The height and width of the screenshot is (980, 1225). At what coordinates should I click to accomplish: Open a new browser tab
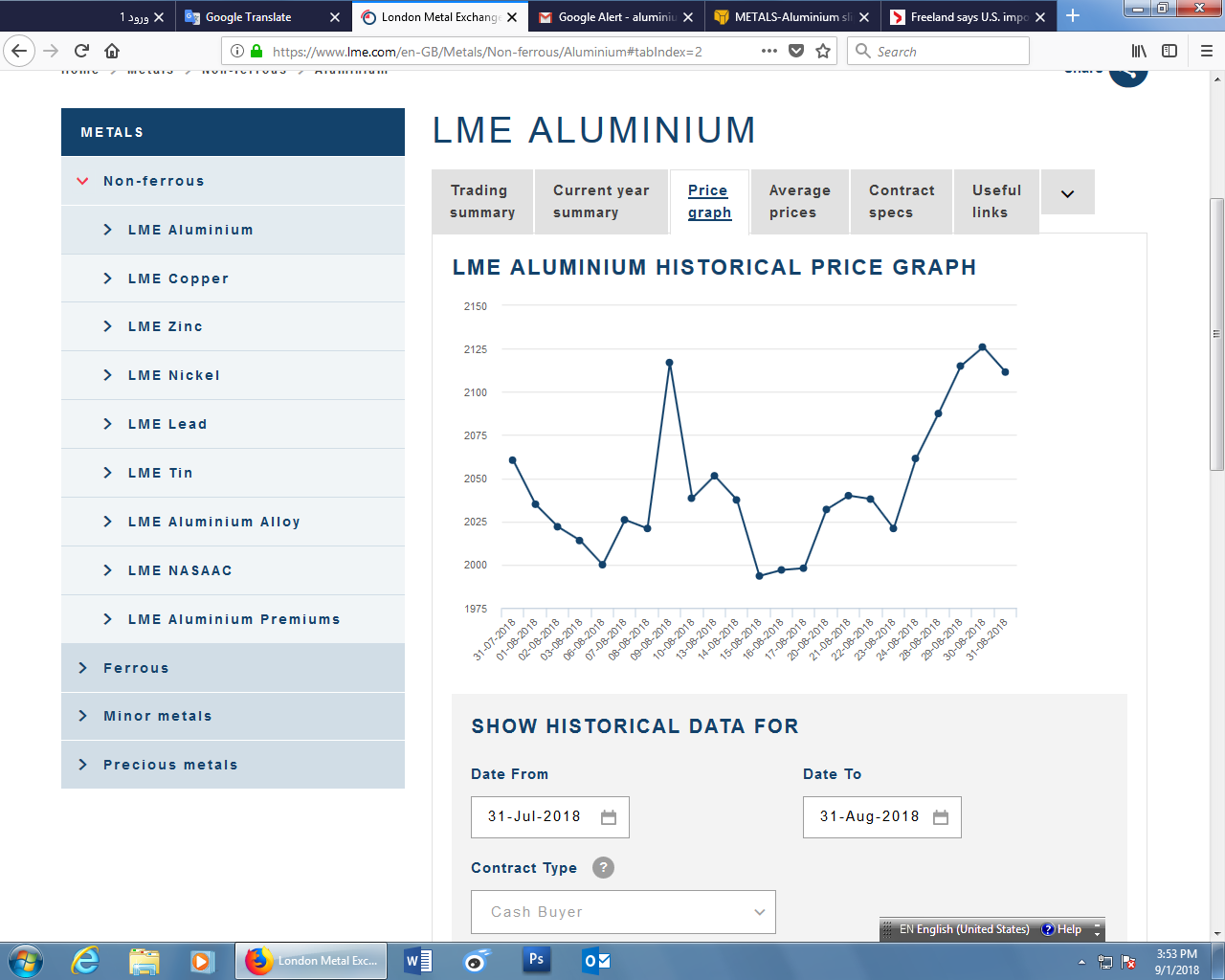1073,16
